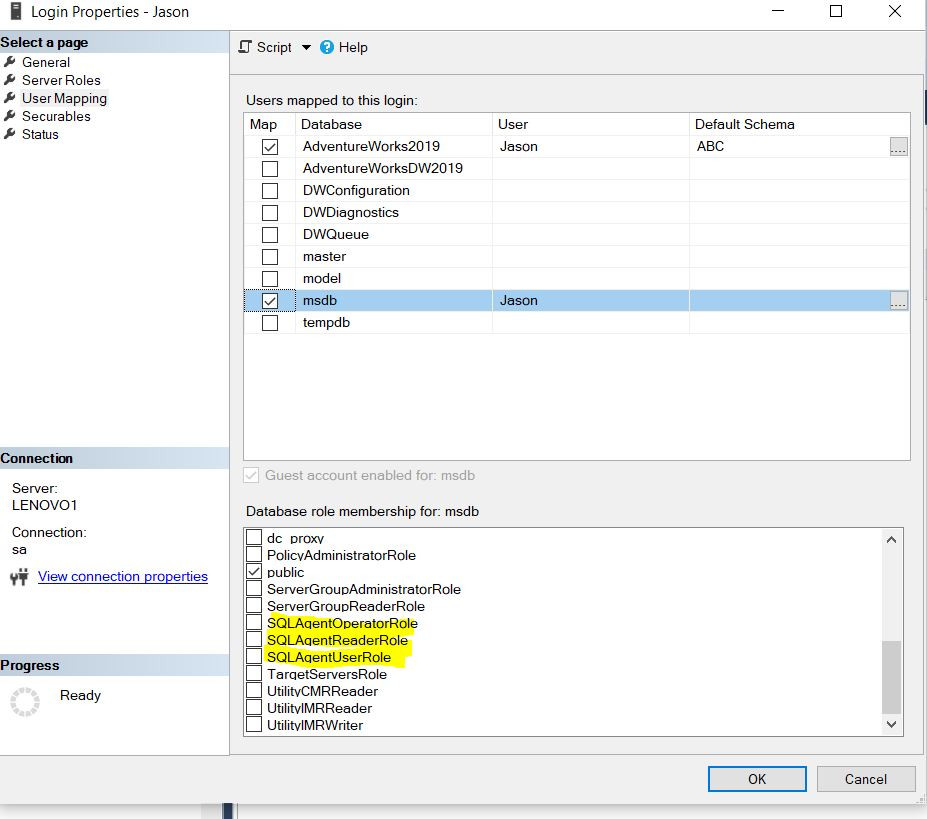Check the ServerGroupAdministratorRole role

[254, 588]
